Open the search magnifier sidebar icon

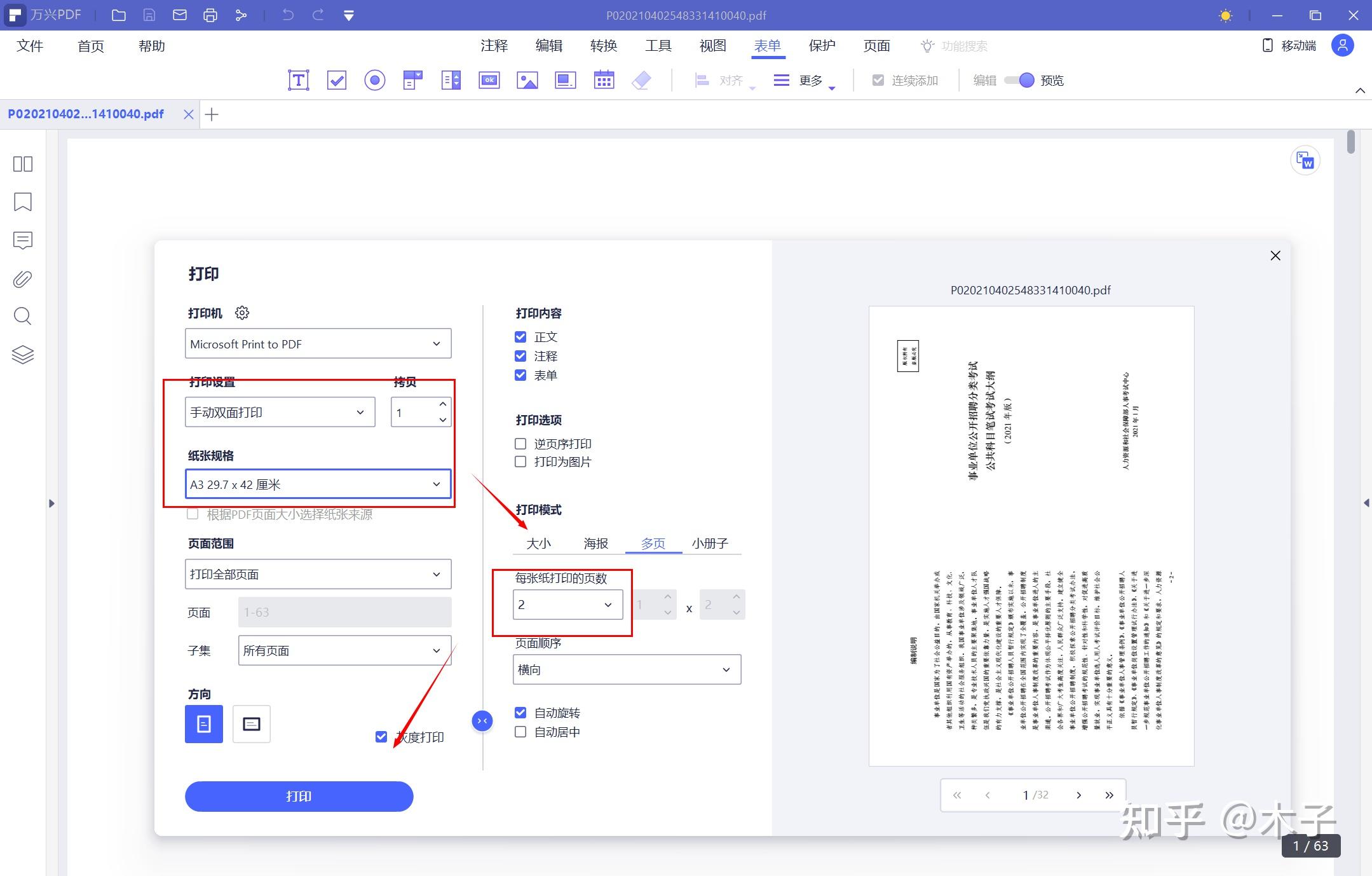[23, 317]
